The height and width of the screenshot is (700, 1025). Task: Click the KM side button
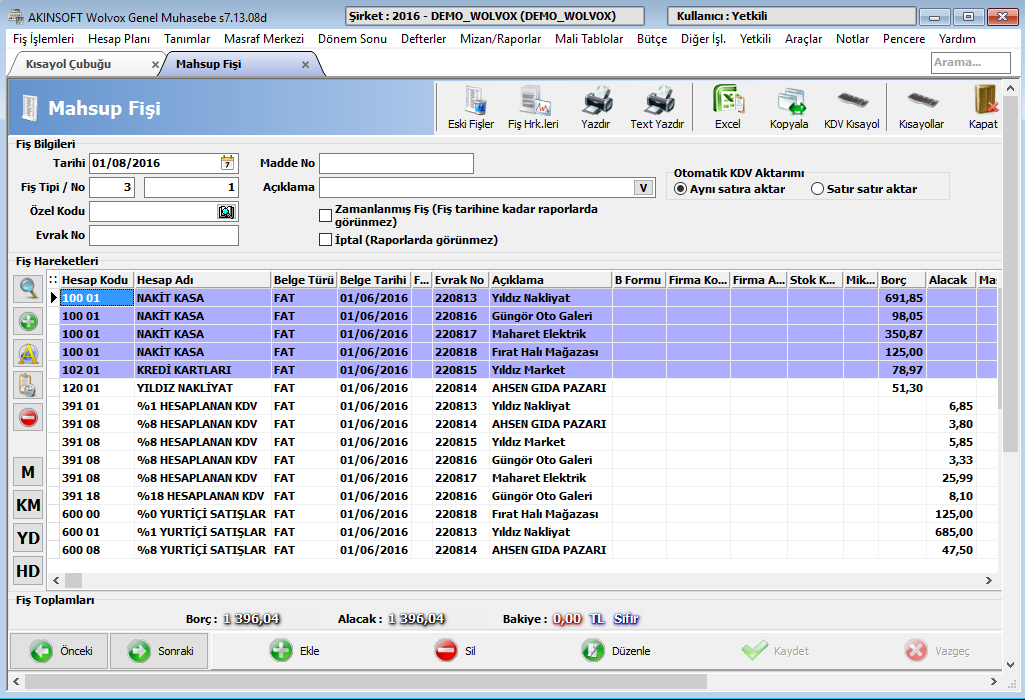tap(28, 505)
